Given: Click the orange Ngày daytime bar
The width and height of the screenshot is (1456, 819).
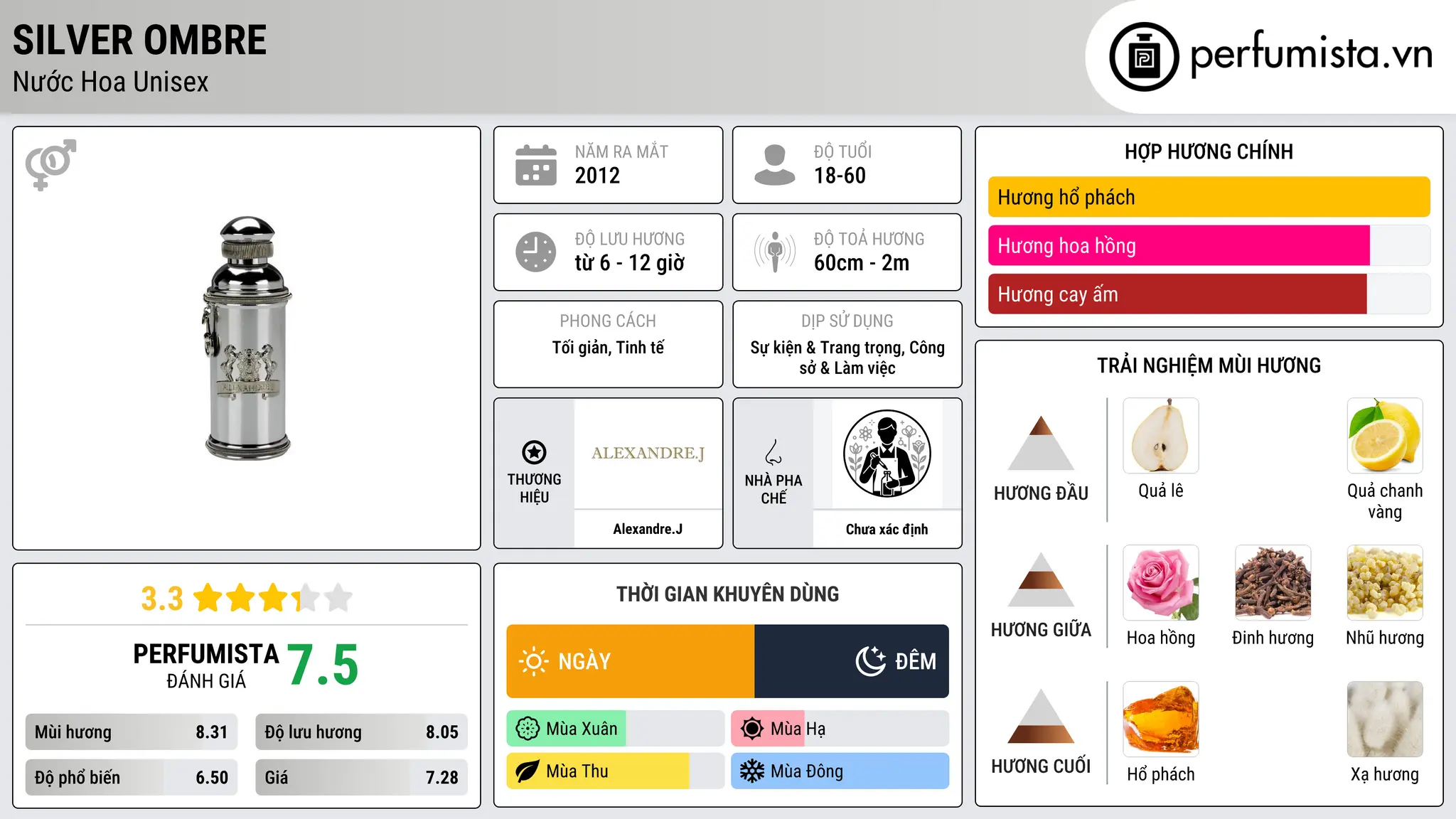Looking at the screenshot, I should [631, 661].
